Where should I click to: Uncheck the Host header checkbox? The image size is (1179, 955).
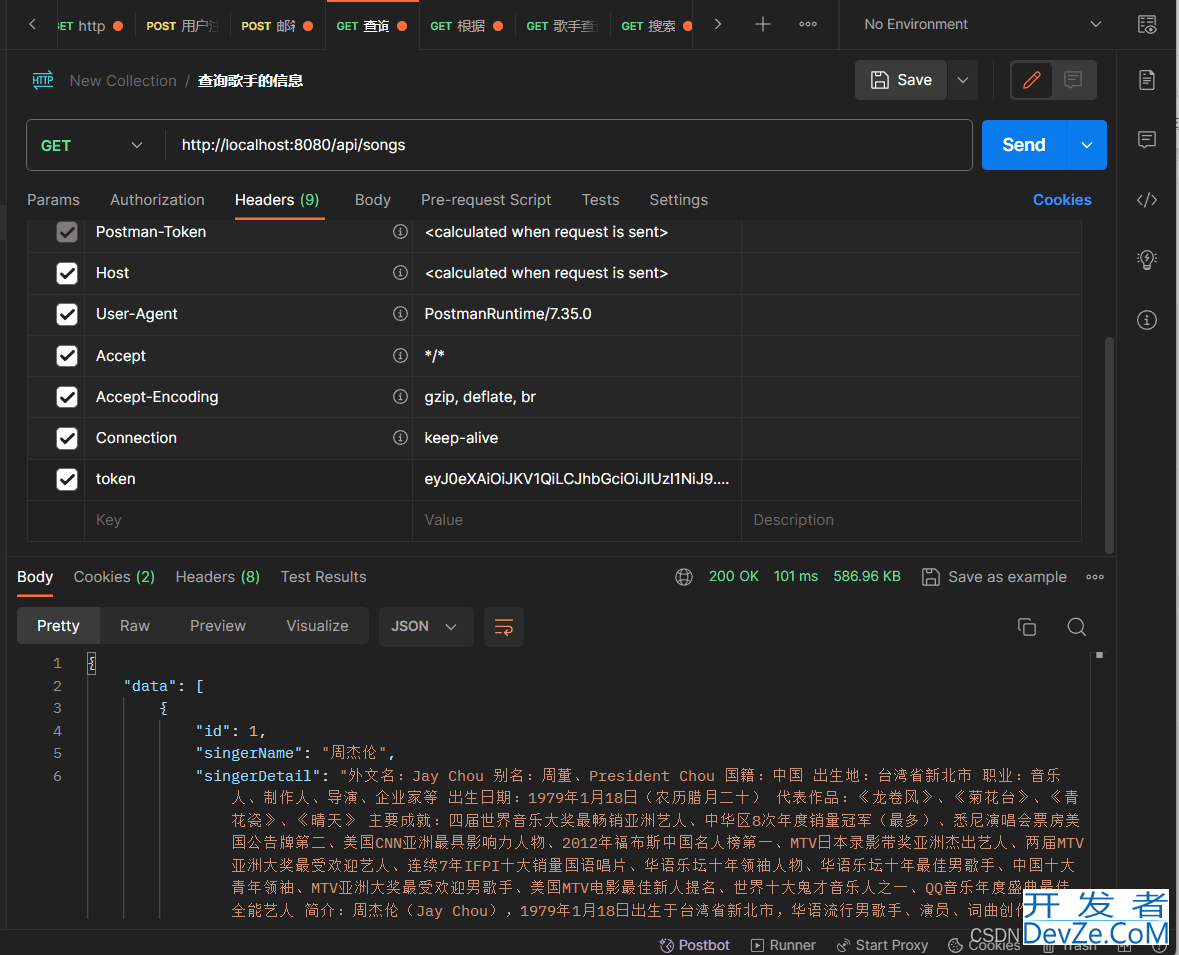click(x=67, y=273)
